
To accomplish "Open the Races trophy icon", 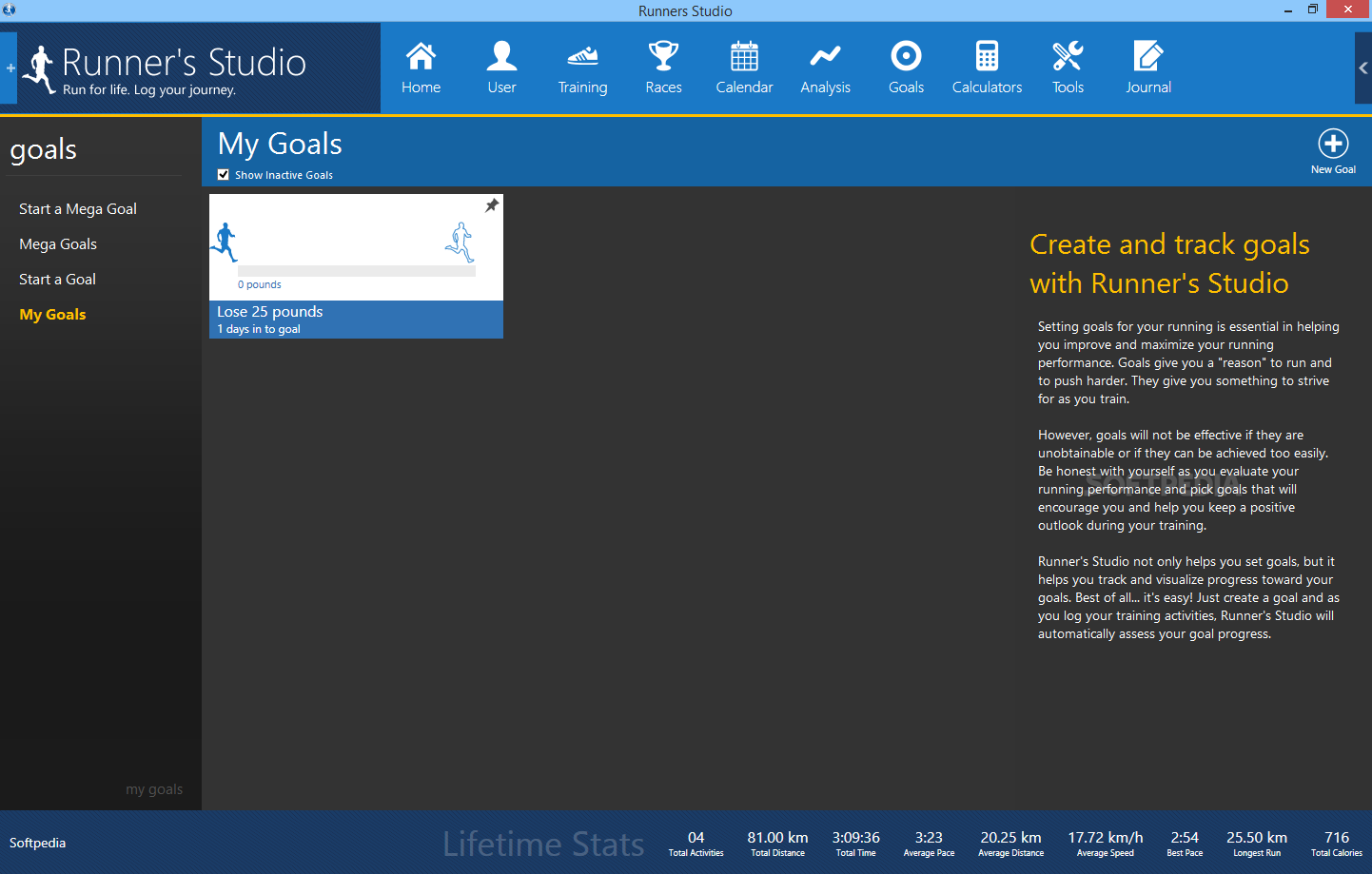I will [x=663, y=57].
